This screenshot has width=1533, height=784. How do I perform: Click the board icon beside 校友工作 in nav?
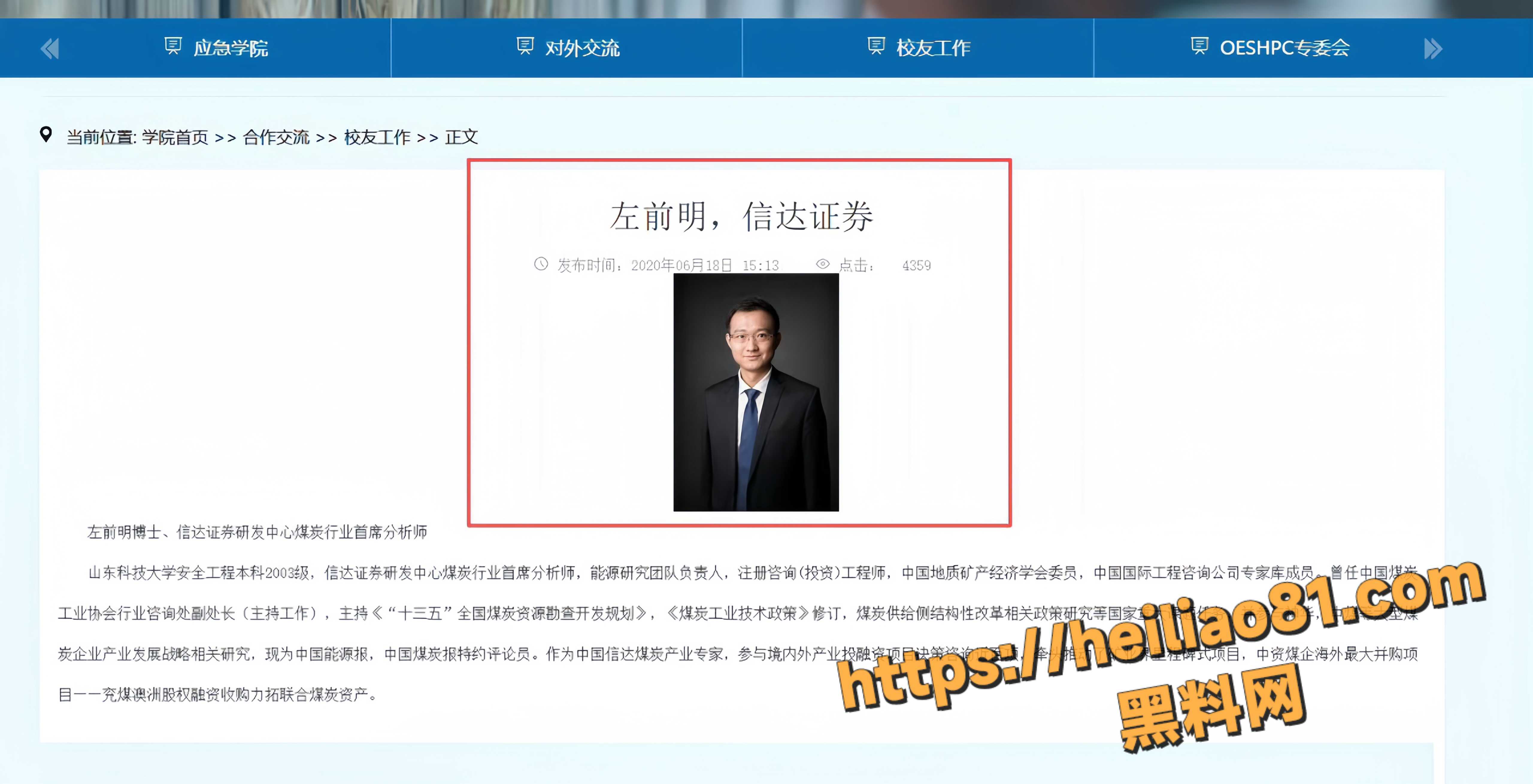[x=876, y=46]
